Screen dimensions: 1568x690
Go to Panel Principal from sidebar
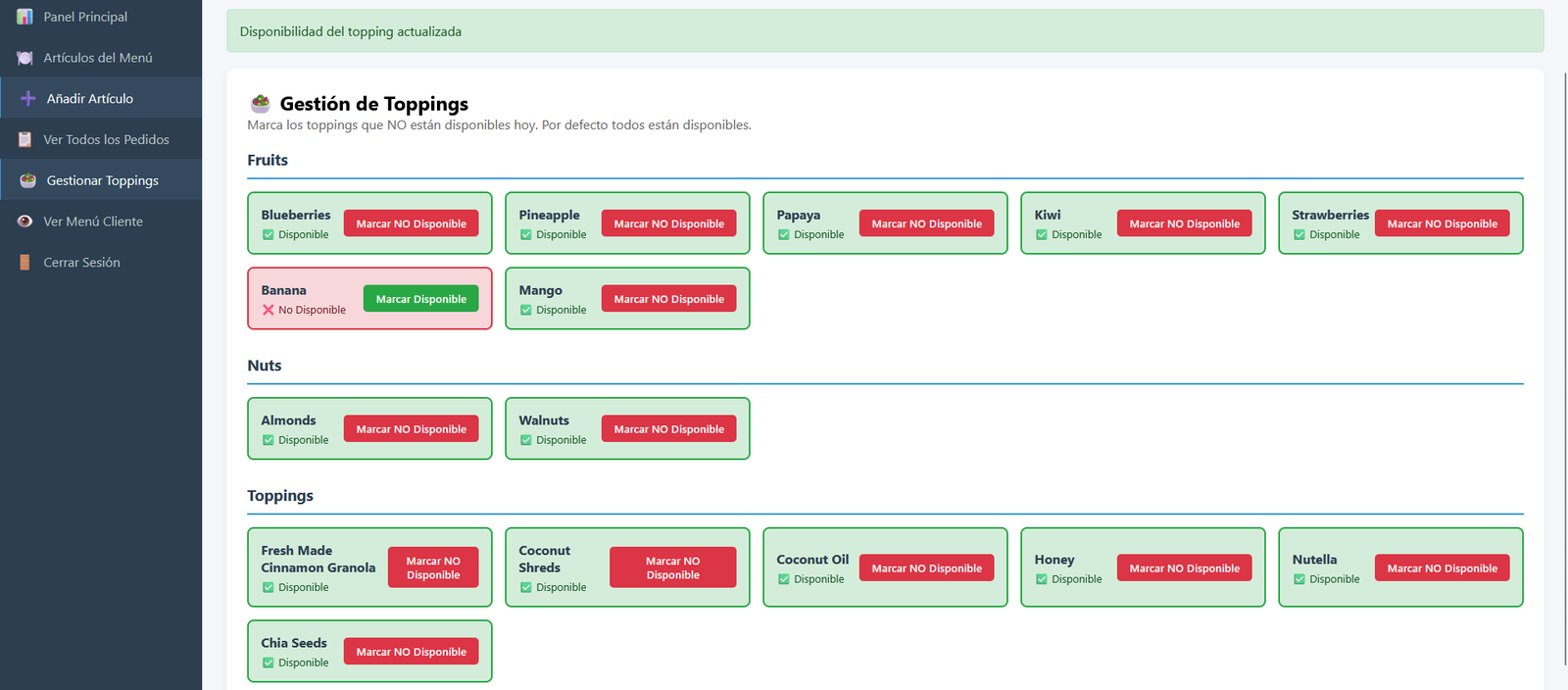tap(85, 17)
